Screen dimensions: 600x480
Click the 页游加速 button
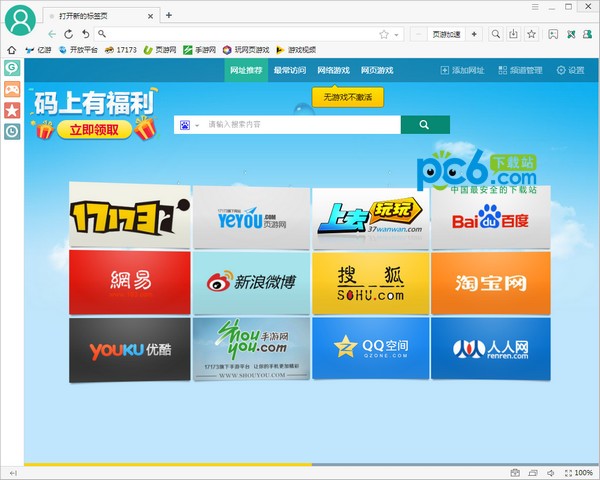tap(446, 34)
